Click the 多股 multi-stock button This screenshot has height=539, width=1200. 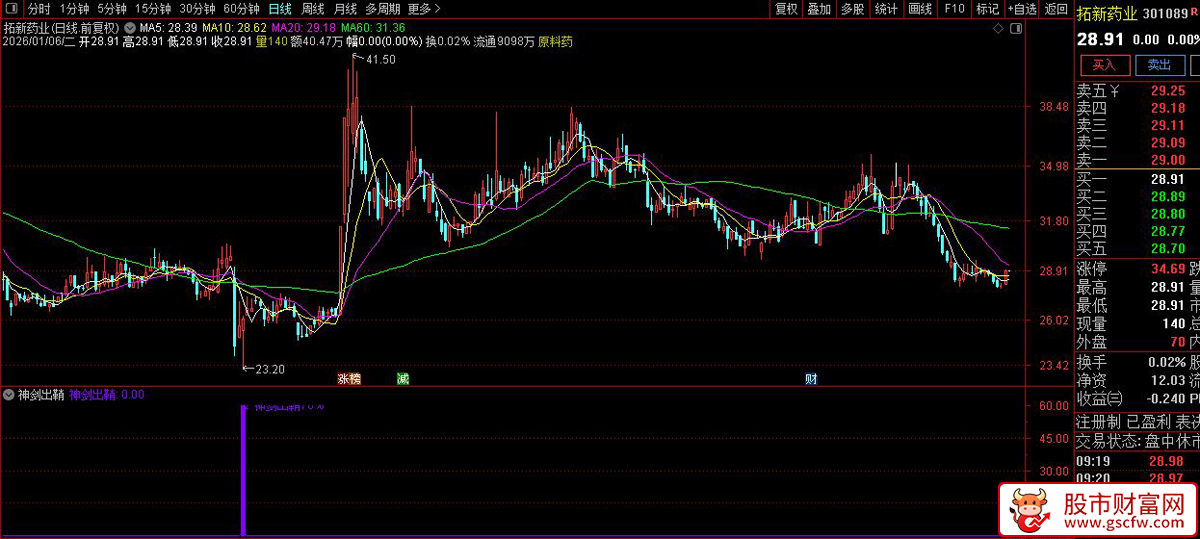click(852, 9)
